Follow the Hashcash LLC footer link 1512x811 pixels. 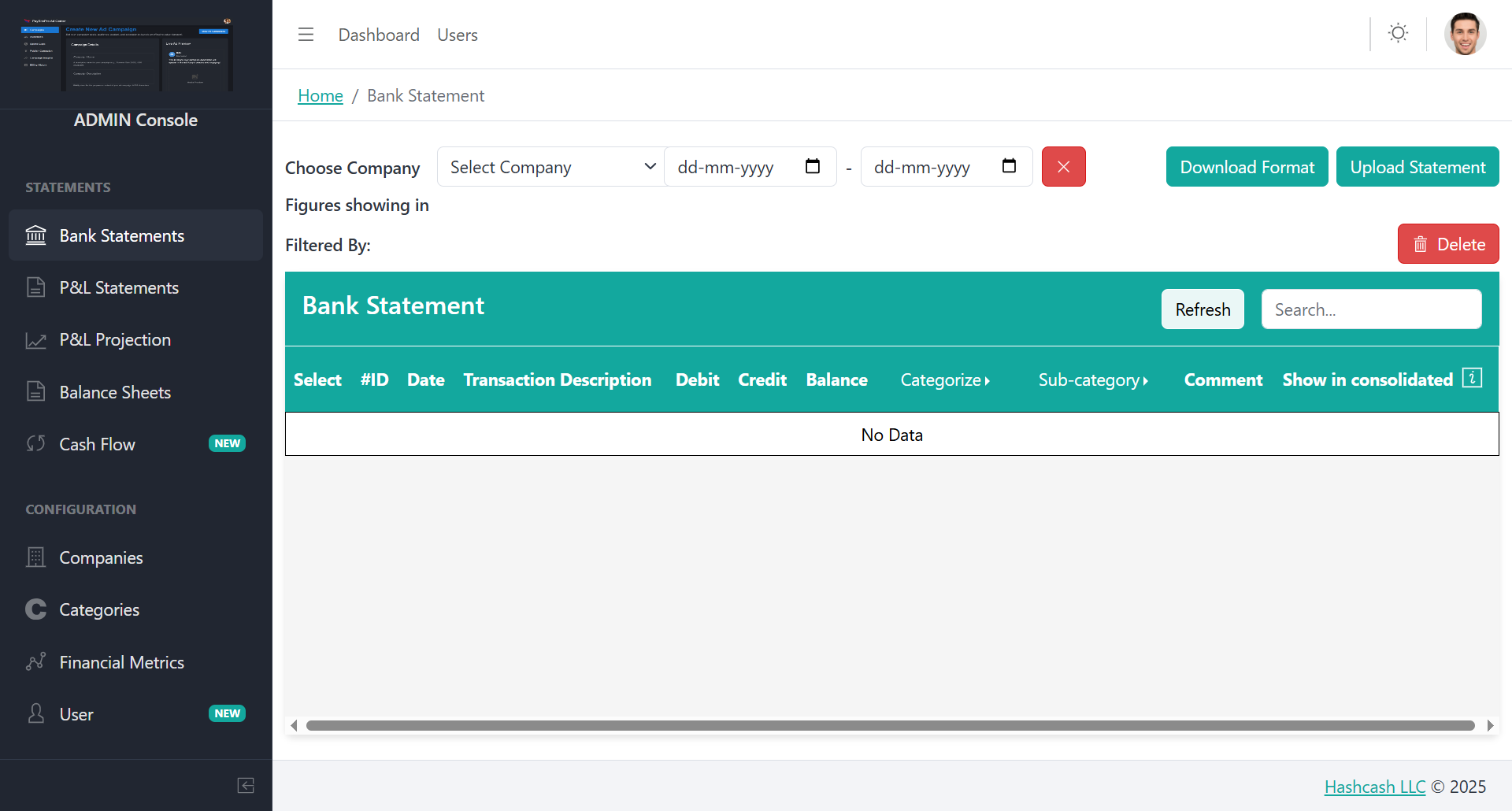[x=1375, y=786]
